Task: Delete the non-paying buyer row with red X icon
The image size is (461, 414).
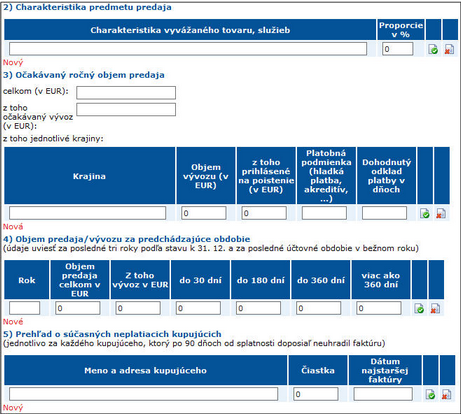Action: [x=447, y=394]
